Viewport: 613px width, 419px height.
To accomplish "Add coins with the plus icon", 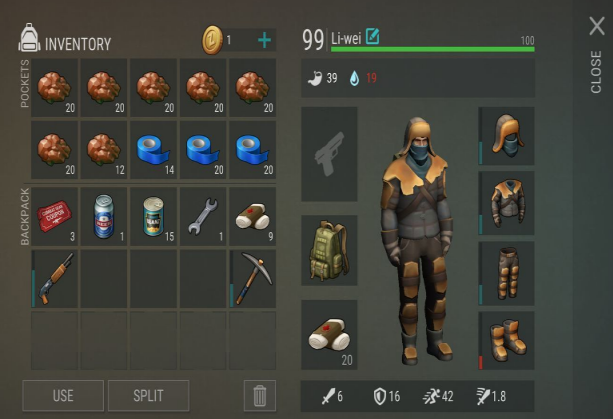I will pos(265,40).
